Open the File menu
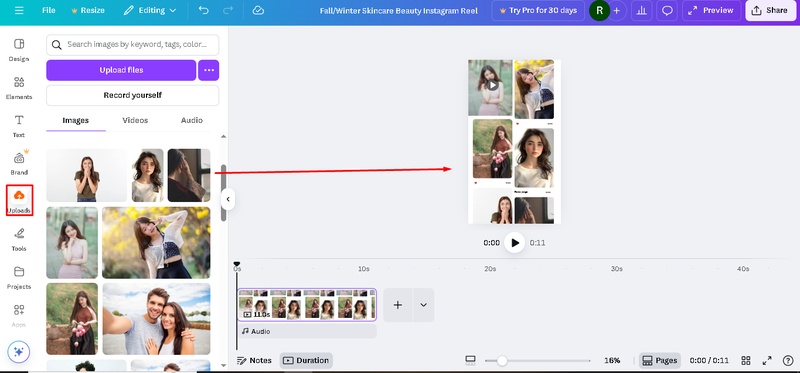Screen dimensions: 800x373 coord(49,10)
